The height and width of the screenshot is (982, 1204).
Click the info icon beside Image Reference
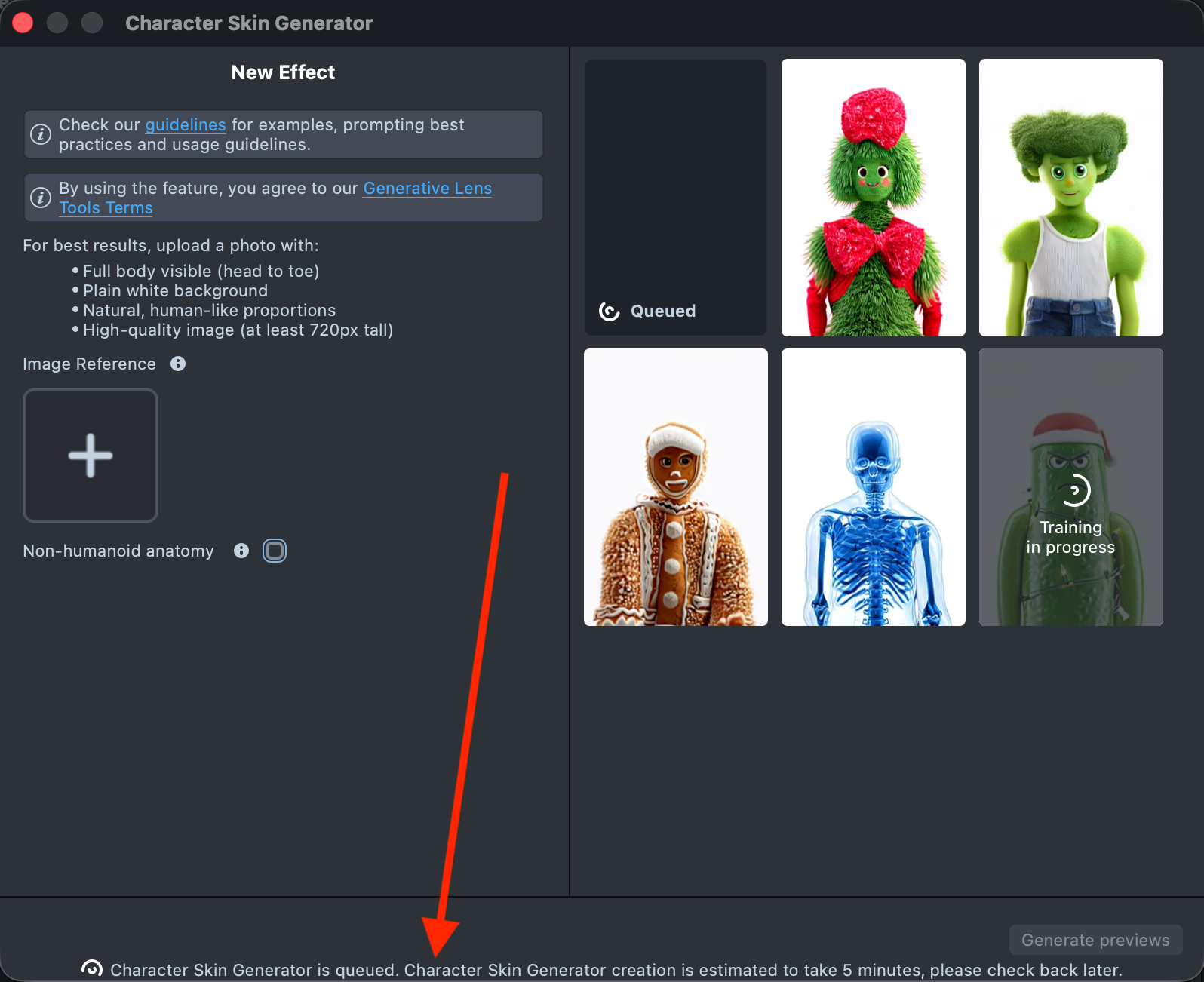178,364
